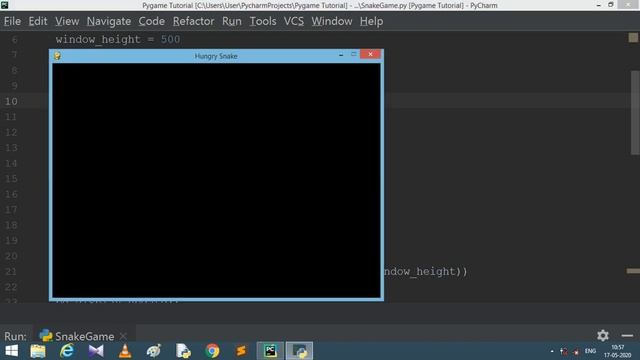The width and height of the screenshot is (640, 360).
Task: Close the SnakeGame run tab
Action: [x=123, y=336]
